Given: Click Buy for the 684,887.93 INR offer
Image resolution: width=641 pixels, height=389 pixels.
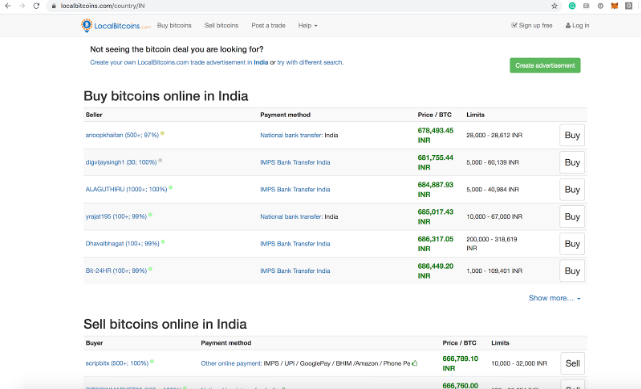Looking at the screenshot, I should pos(572,189).
